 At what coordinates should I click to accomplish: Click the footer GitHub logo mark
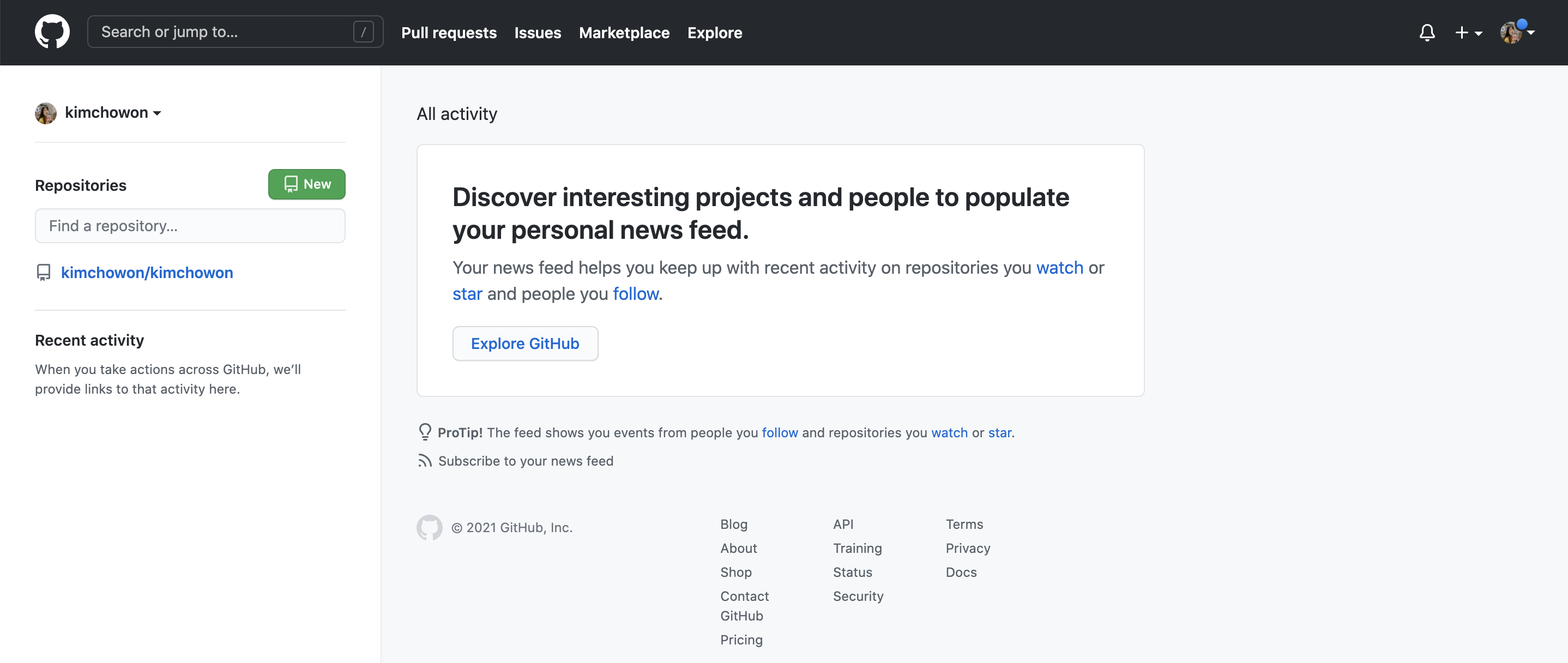coord(429,527)
